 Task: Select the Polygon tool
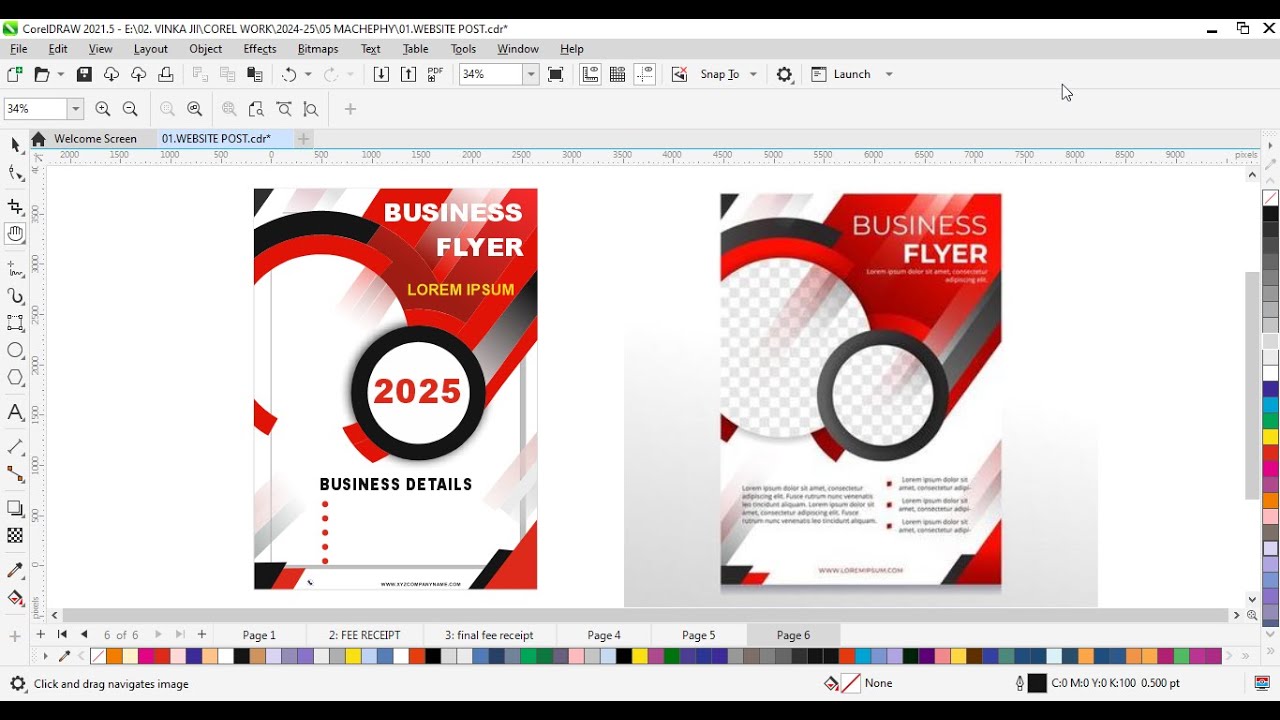[15, 378]
